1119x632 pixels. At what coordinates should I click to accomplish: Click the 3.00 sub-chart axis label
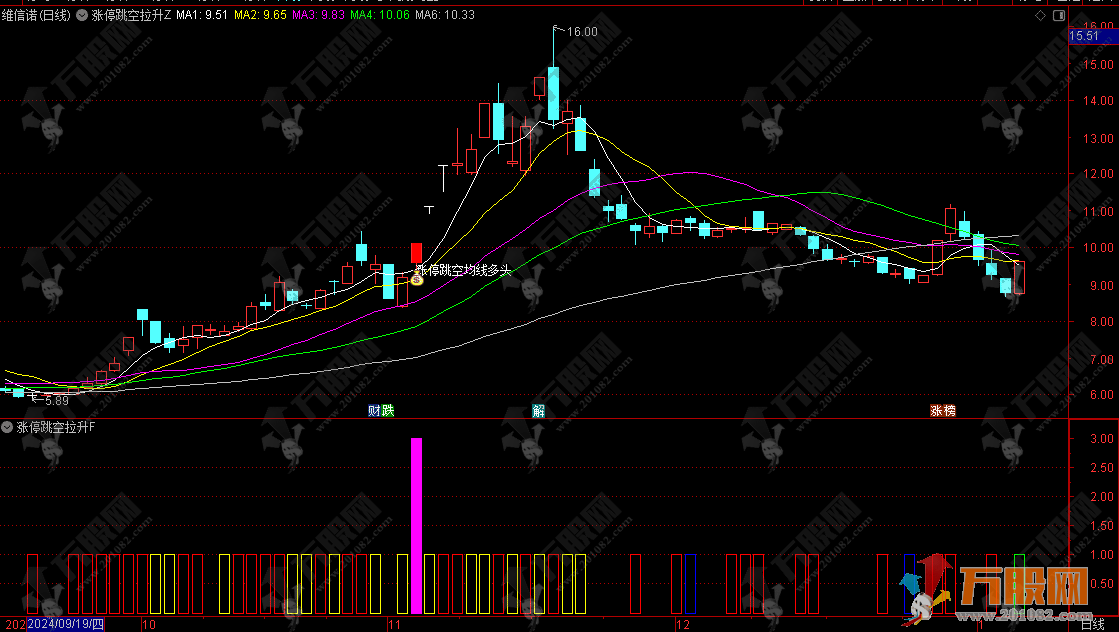point(1102,439)
